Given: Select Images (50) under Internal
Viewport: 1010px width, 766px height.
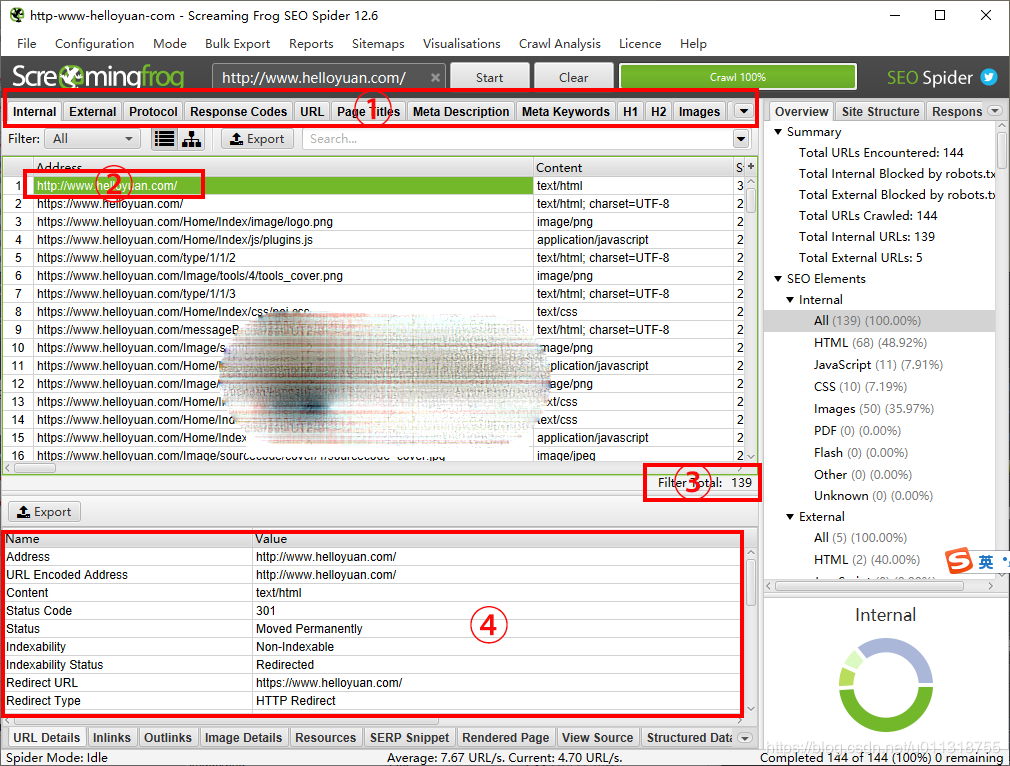Looking at the screenshot, I should (873, 408).
